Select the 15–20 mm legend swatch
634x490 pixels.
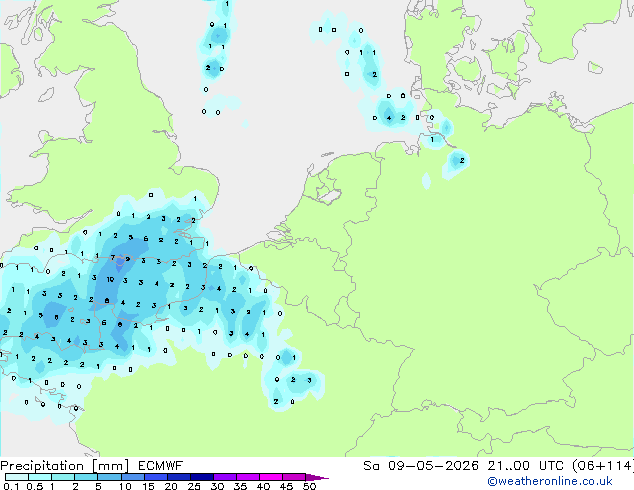[x=156, y=477]
